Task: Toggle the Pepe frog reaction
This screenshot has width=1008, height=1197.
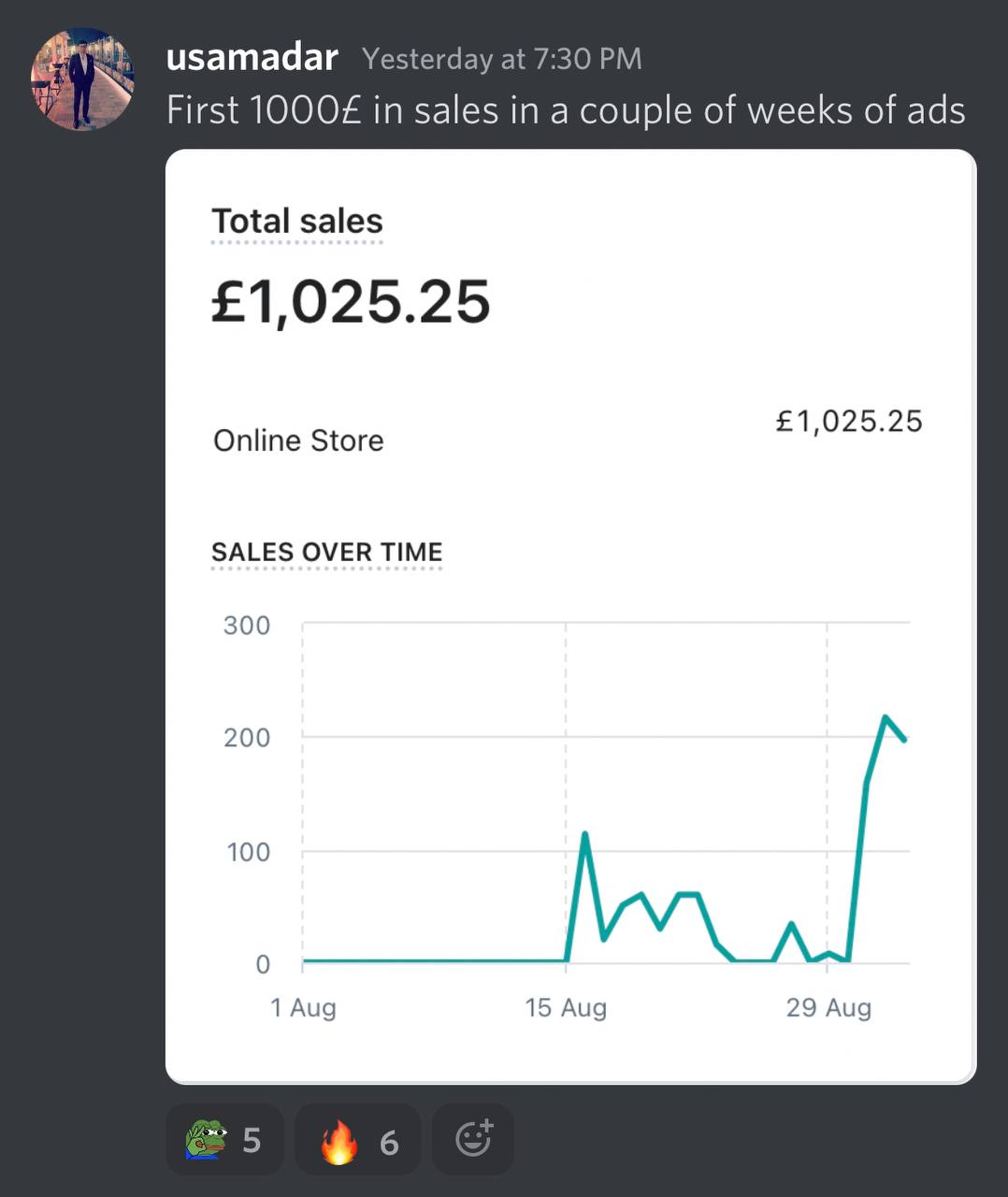Action: click(x=224, y=1140)
